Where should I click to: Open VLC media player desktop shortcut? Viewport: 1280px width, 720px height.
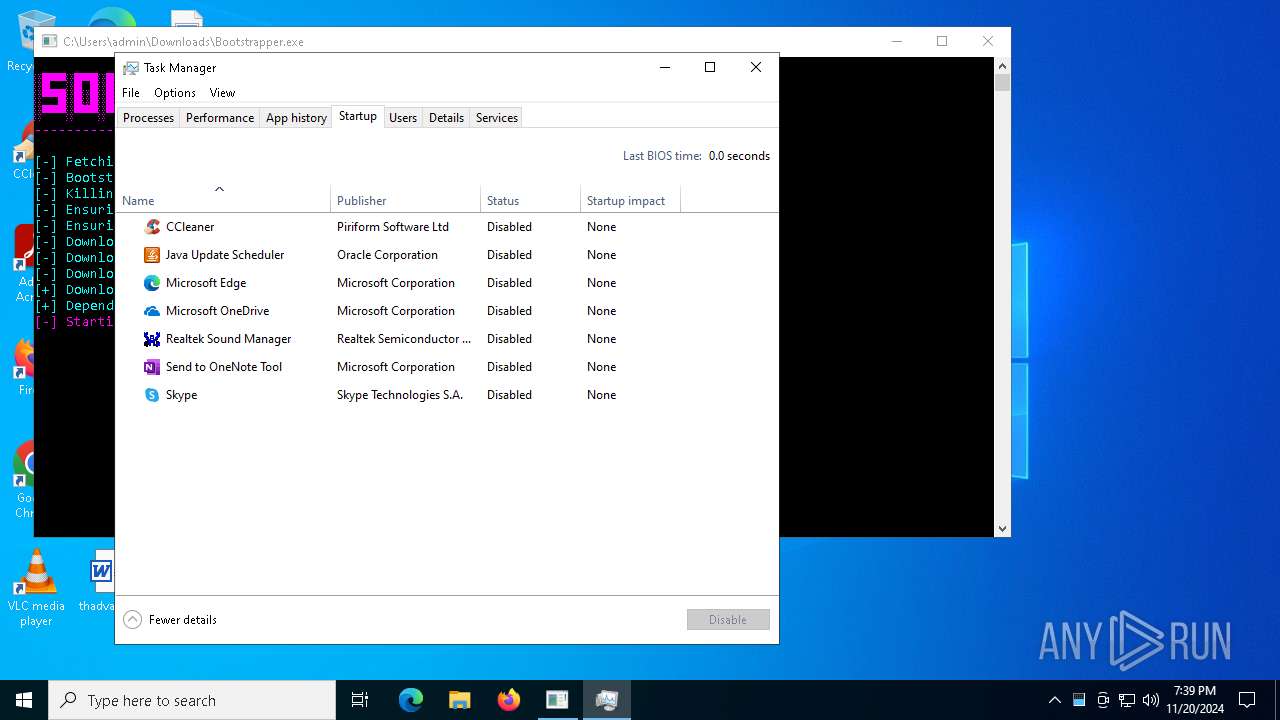[x=36, y=588]
